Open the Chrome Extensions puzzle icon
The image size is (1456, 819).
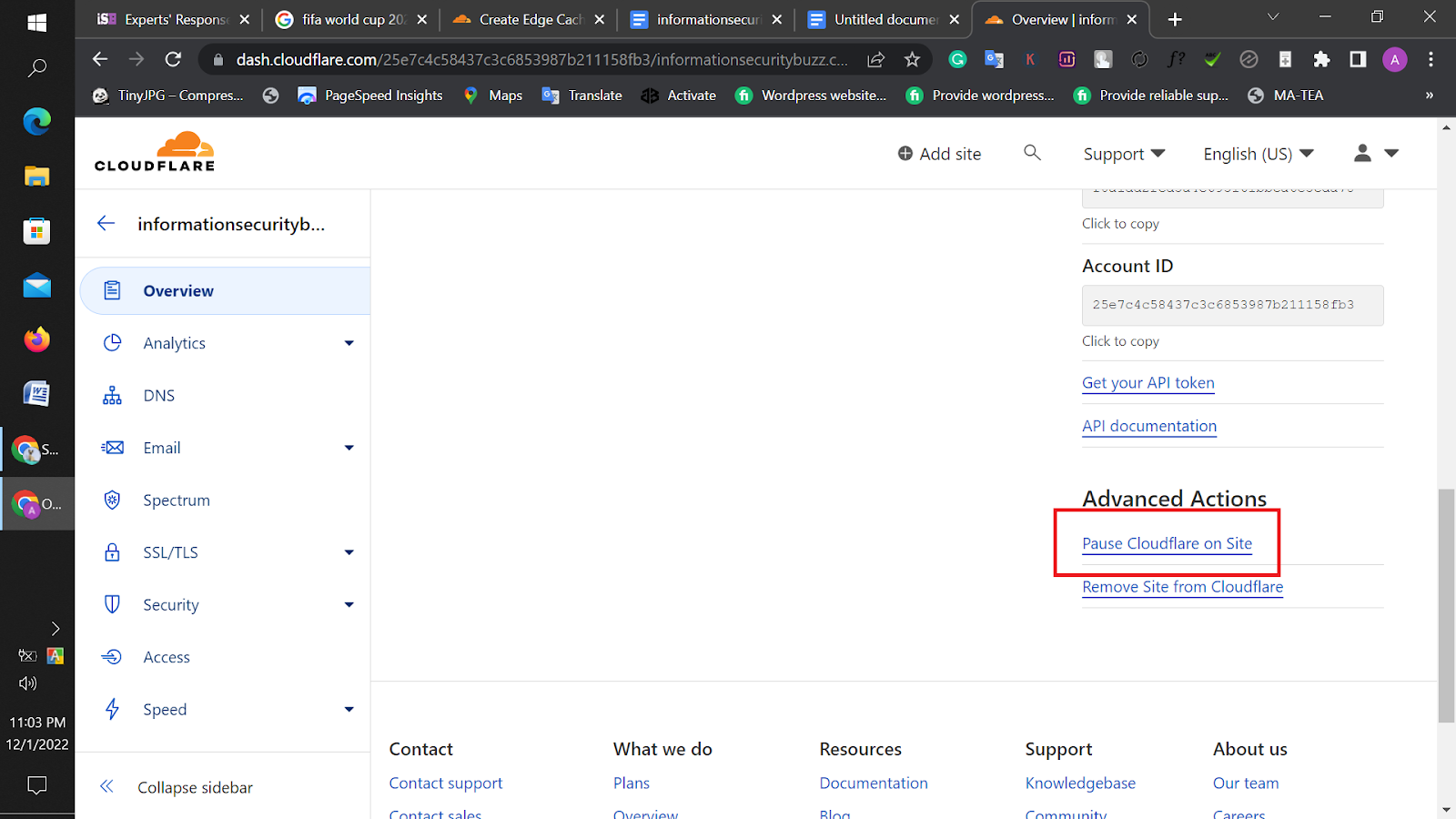(1321, 59)
